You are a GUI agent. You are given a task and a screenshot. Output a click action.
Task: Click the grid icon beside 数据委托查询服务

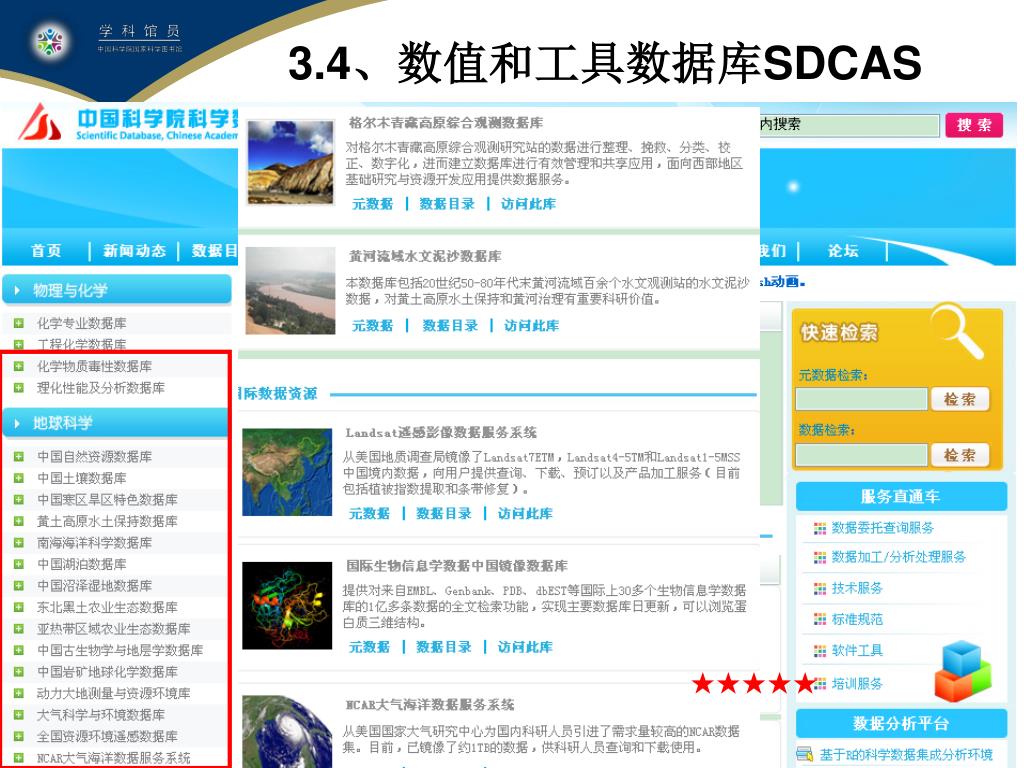point(820,528)
